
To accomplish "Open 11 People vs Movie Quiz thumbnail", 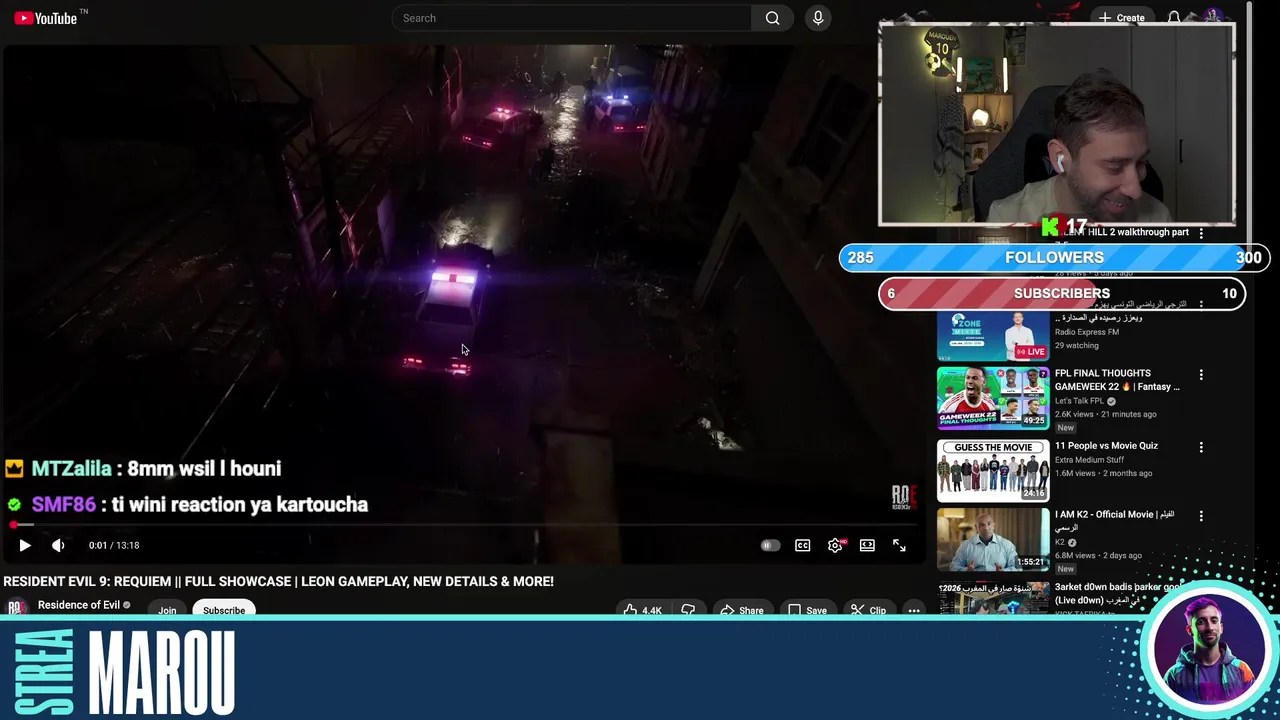I will click(x=993, y=470).
